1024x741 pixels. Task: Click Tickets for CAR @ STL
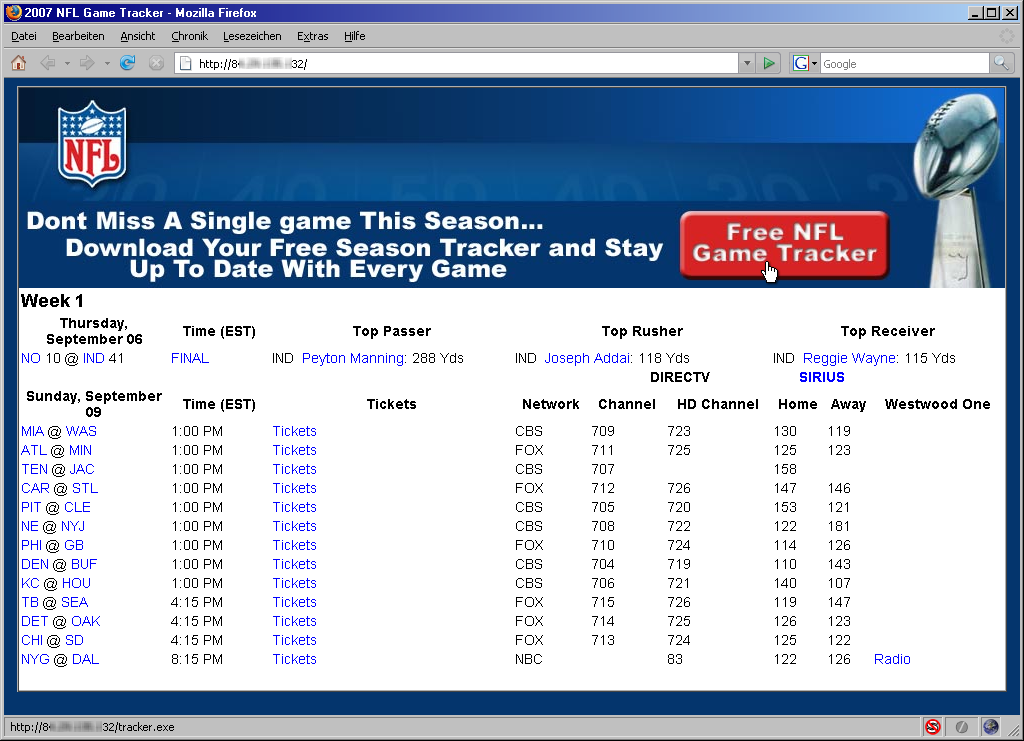[295, 488]
